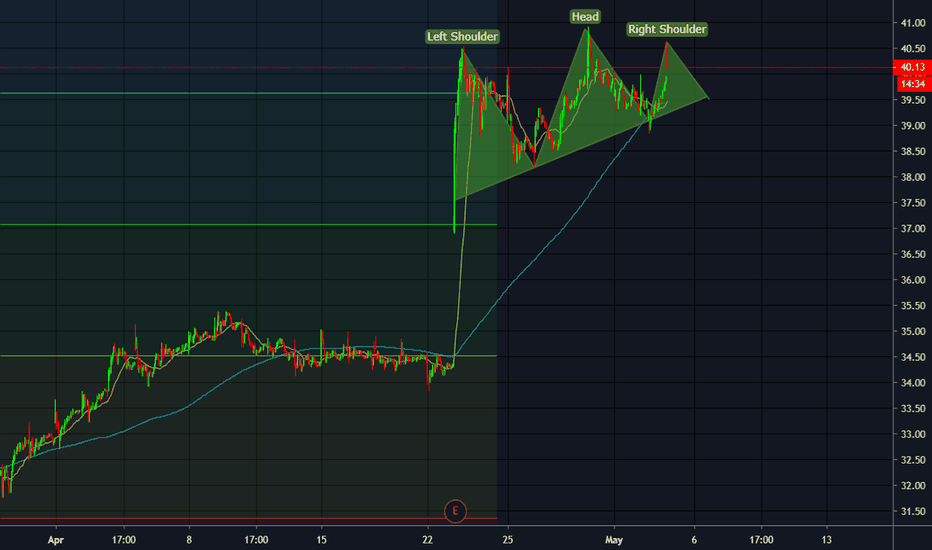Click the 'Apr' date label on time axis

(55, 540)
